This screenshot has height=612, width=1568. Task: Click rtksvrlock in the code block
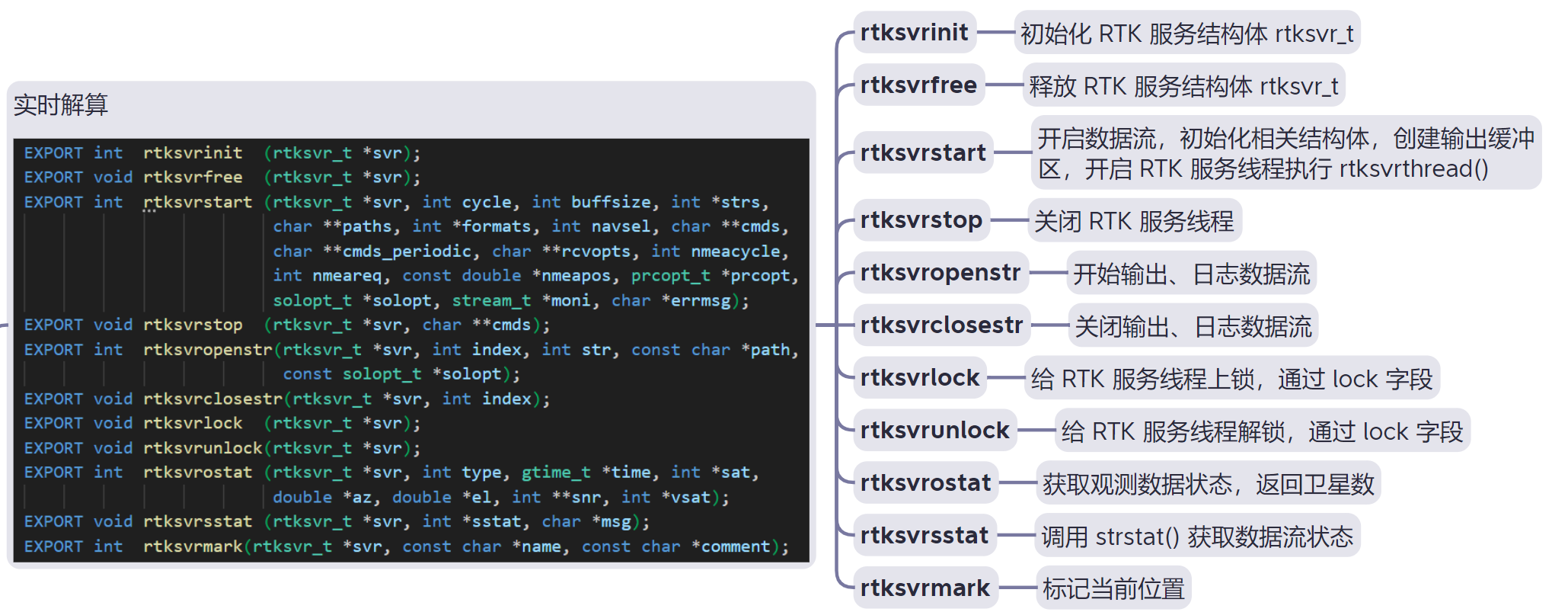pyautogui.click(x=193, y=423)
